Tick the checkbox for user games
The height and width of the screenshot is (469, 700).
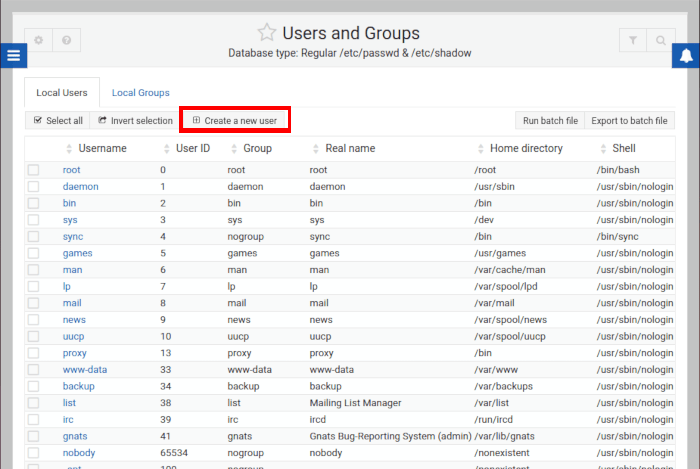pyautogui.click(x=33, y=253)
